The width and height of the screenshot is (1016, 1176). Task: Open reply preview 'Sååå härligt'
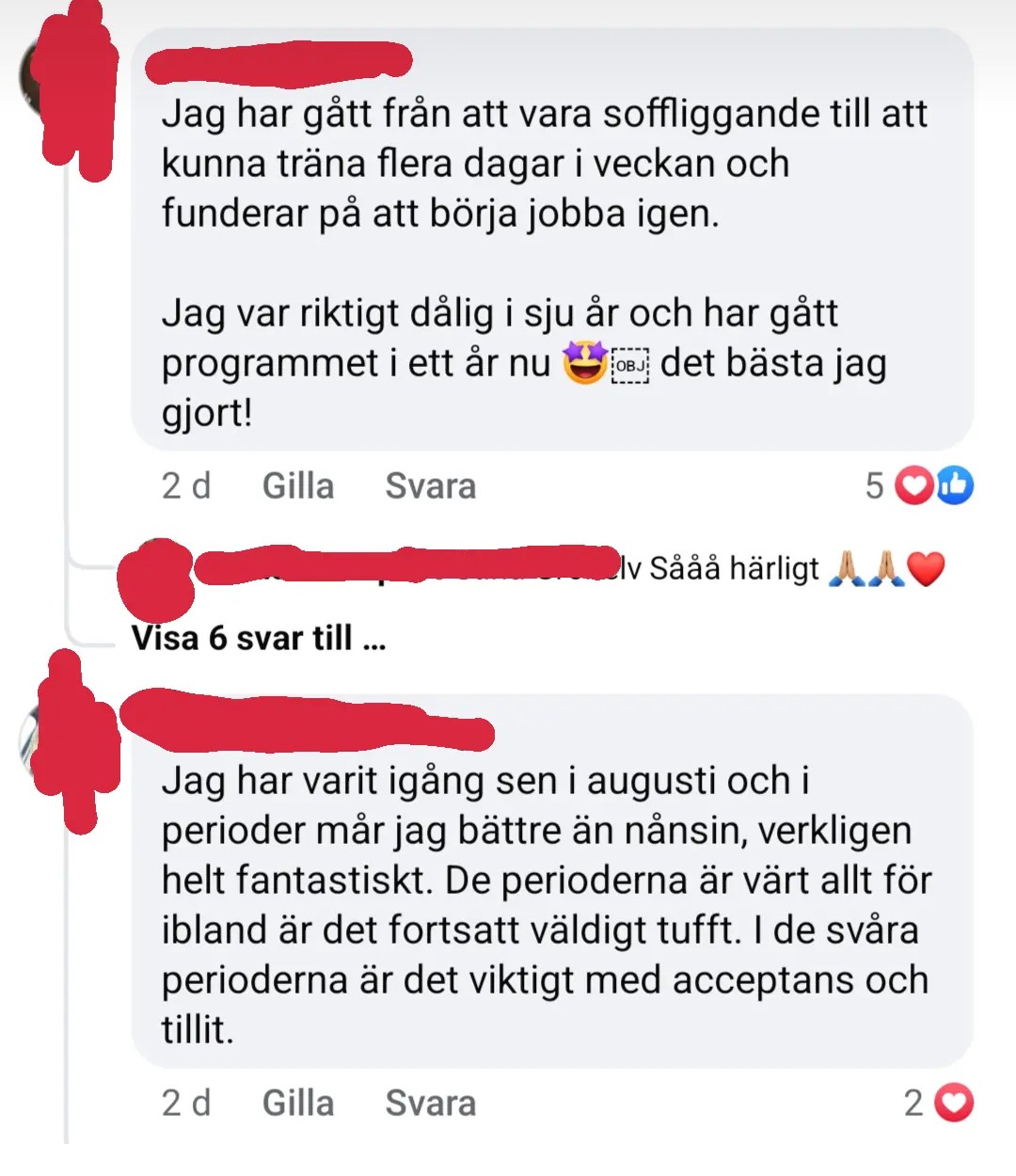(x=735, y=569)
